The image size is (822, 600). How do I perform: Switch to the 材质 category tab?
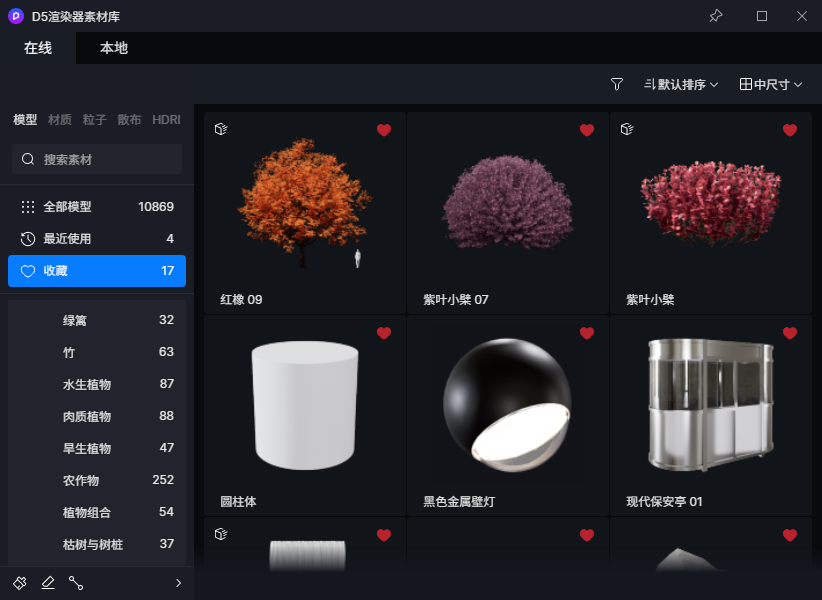click(x=60, y=120)
